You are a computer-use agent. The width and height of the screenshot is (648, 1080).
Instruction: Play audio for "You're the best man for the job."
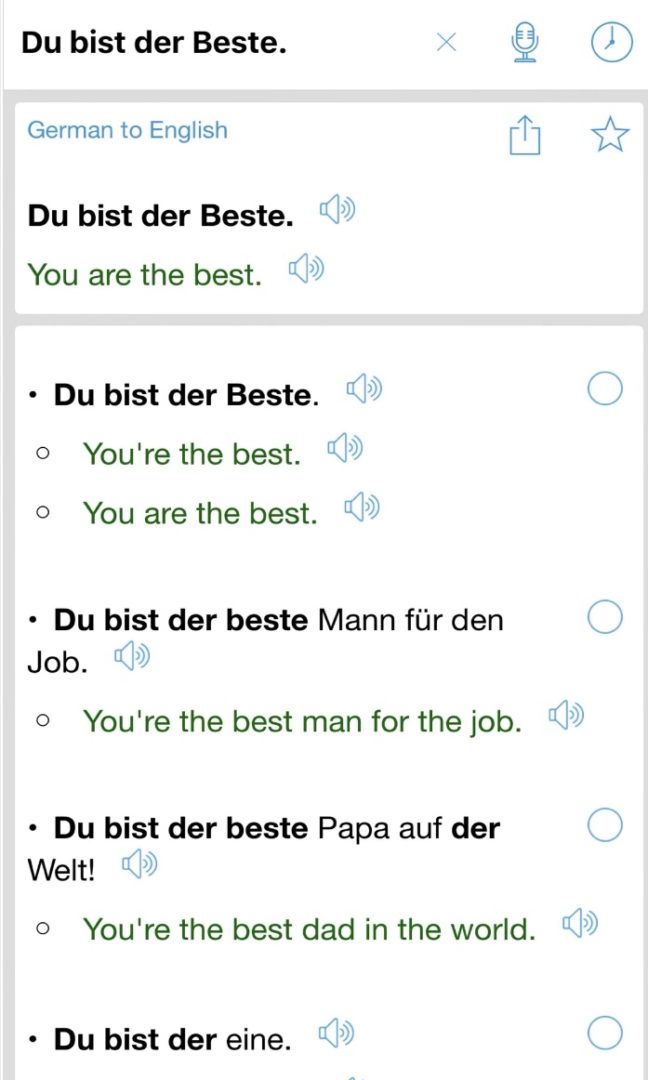click(566, 716)
